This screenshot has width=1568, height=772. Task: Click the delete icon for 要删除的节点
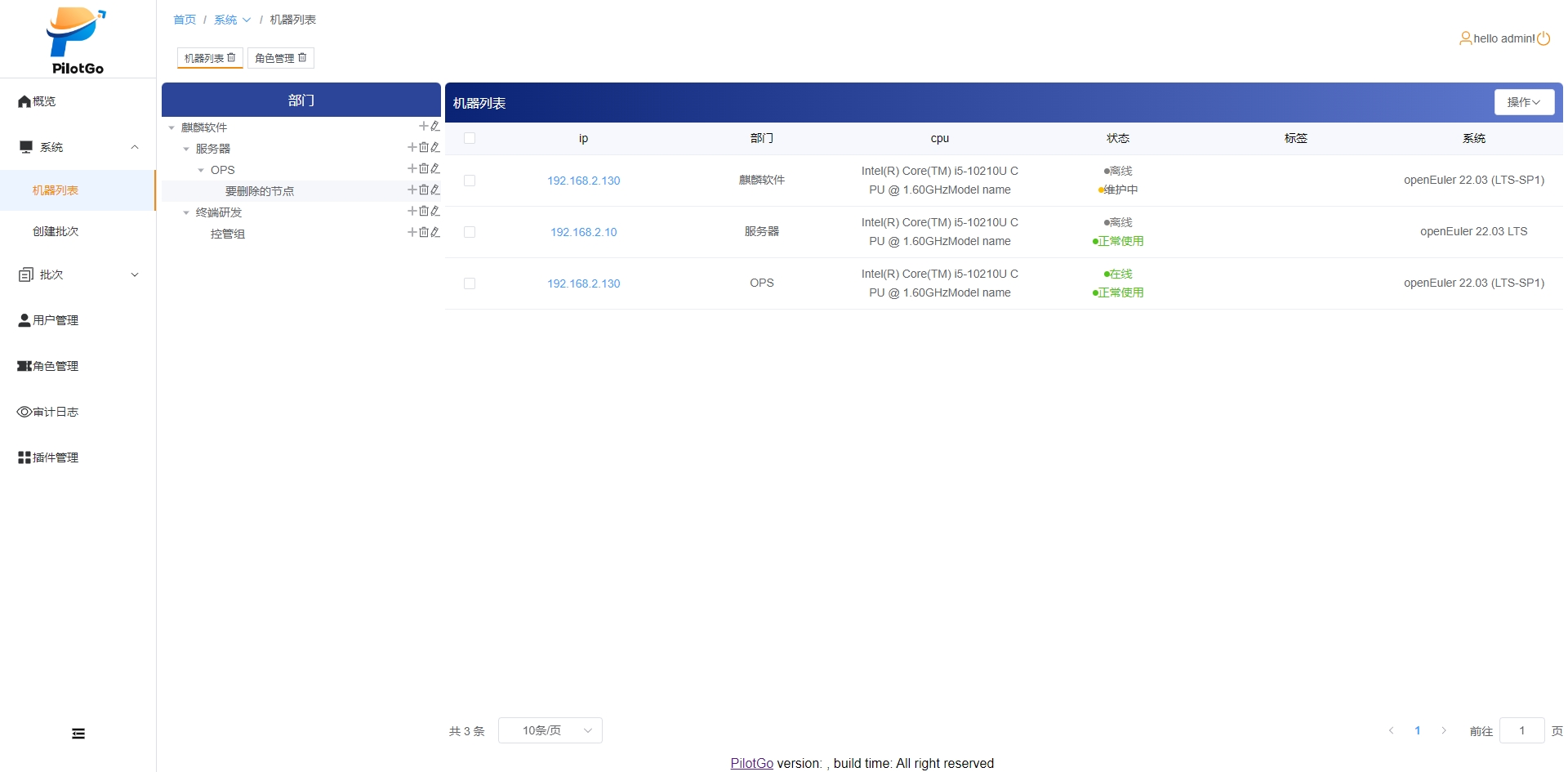pos(424,190)
